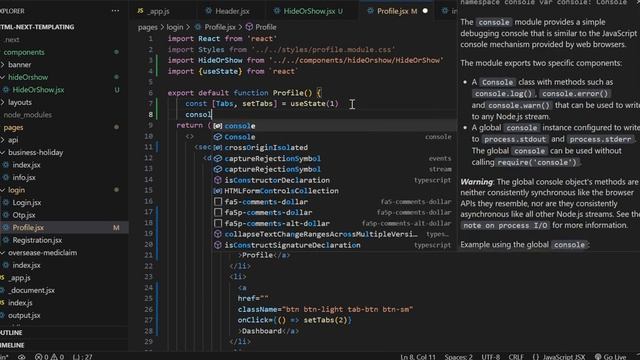Click Spaces: 2 indentation setting

[x=458, y=356]
